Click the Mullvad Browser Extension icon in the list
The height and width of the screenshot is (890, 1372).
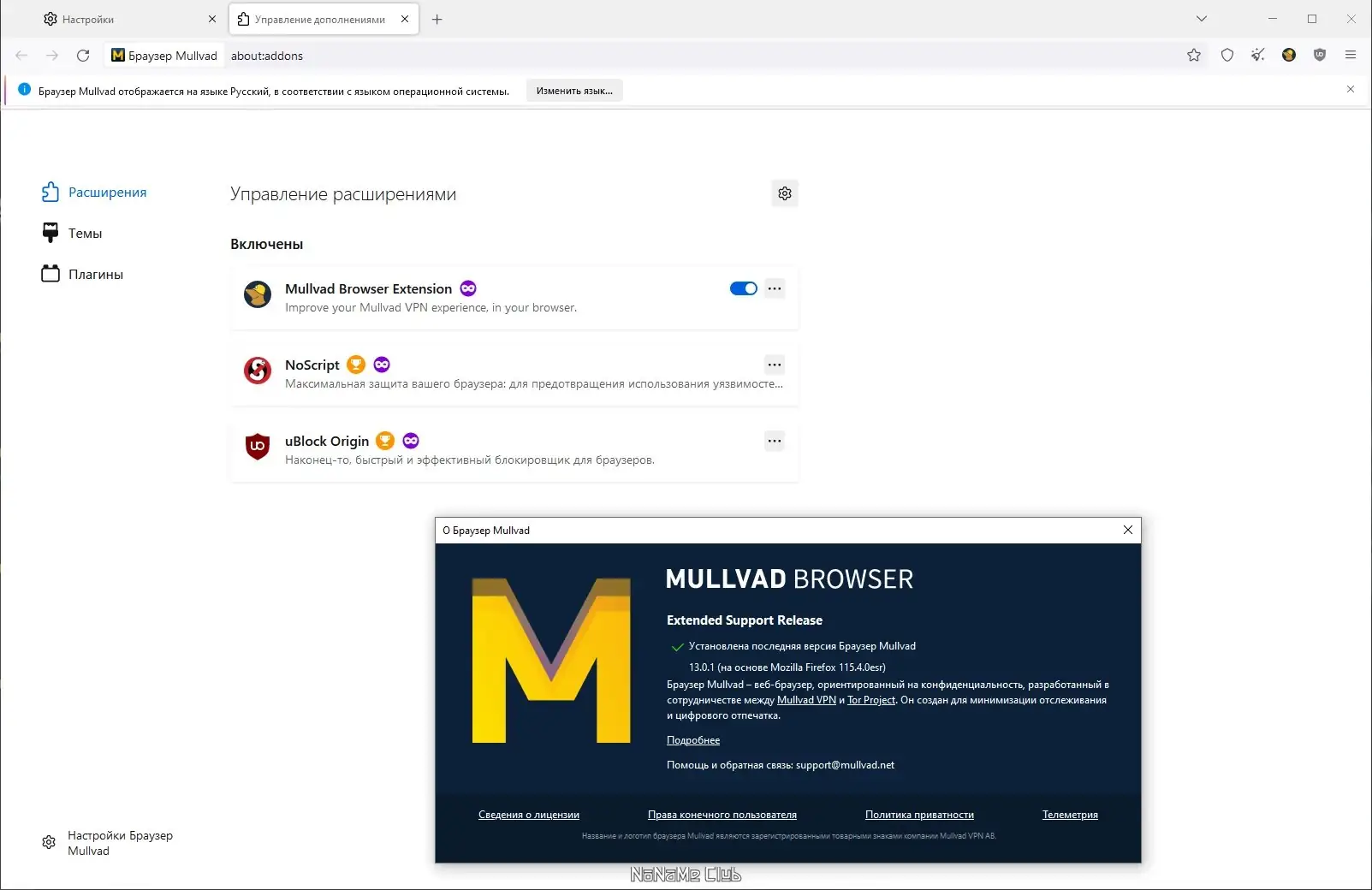point(258,295)
